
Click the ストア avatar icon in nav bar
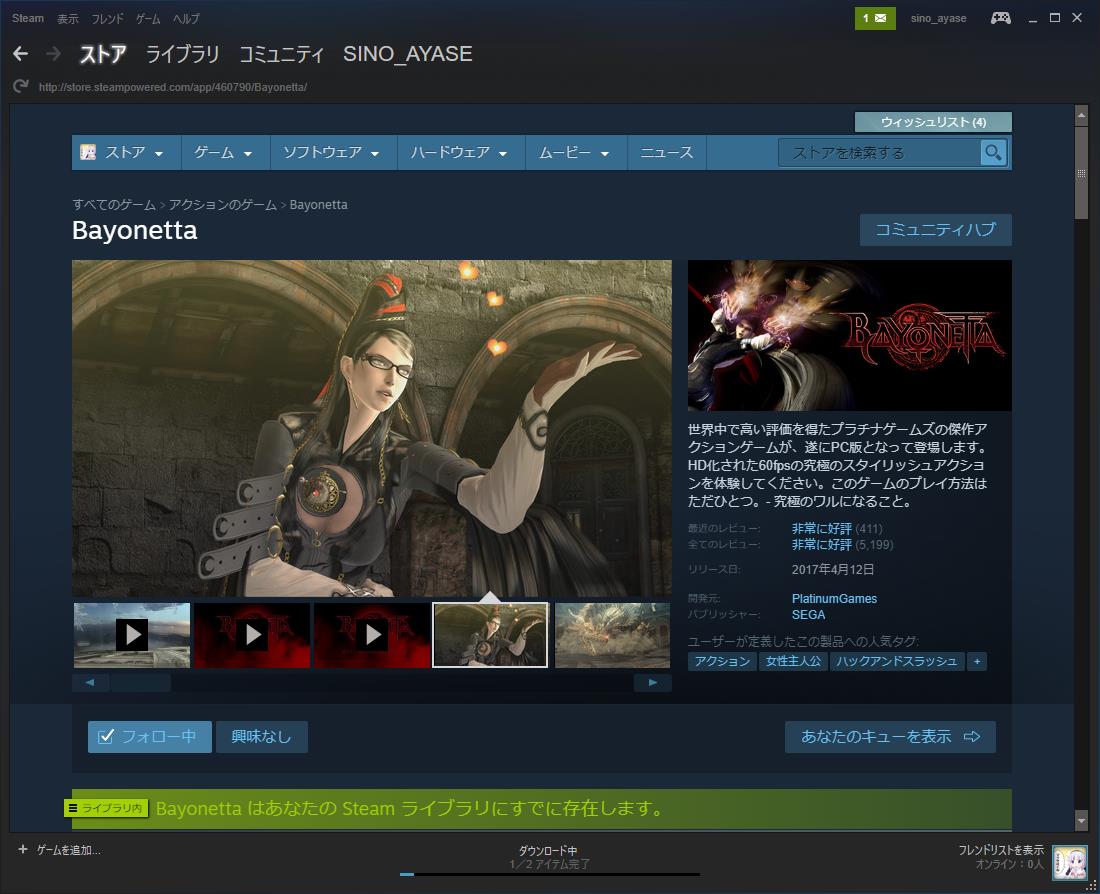[88, 152]
